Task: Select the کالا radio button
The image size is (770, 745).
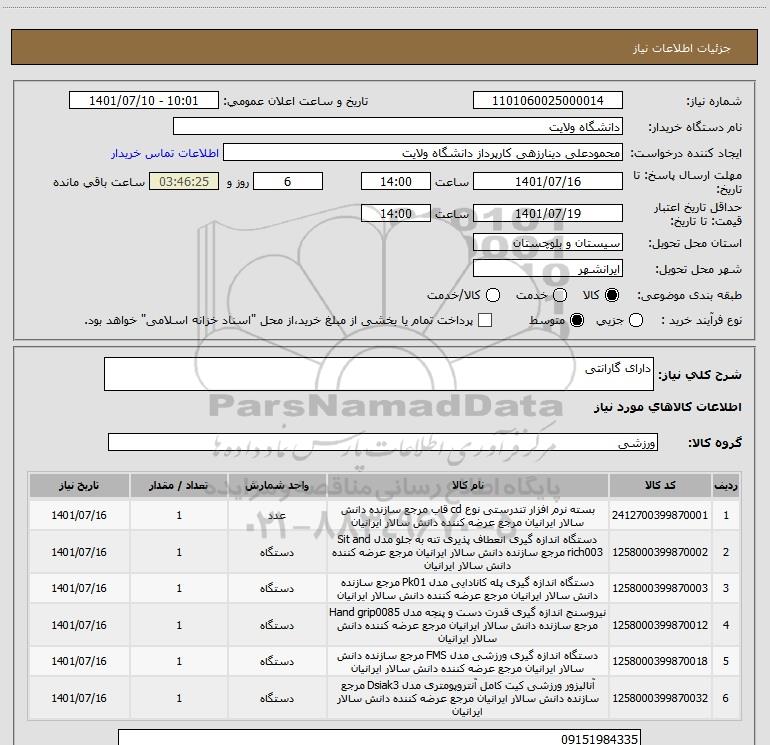Action: click(612, 295)
